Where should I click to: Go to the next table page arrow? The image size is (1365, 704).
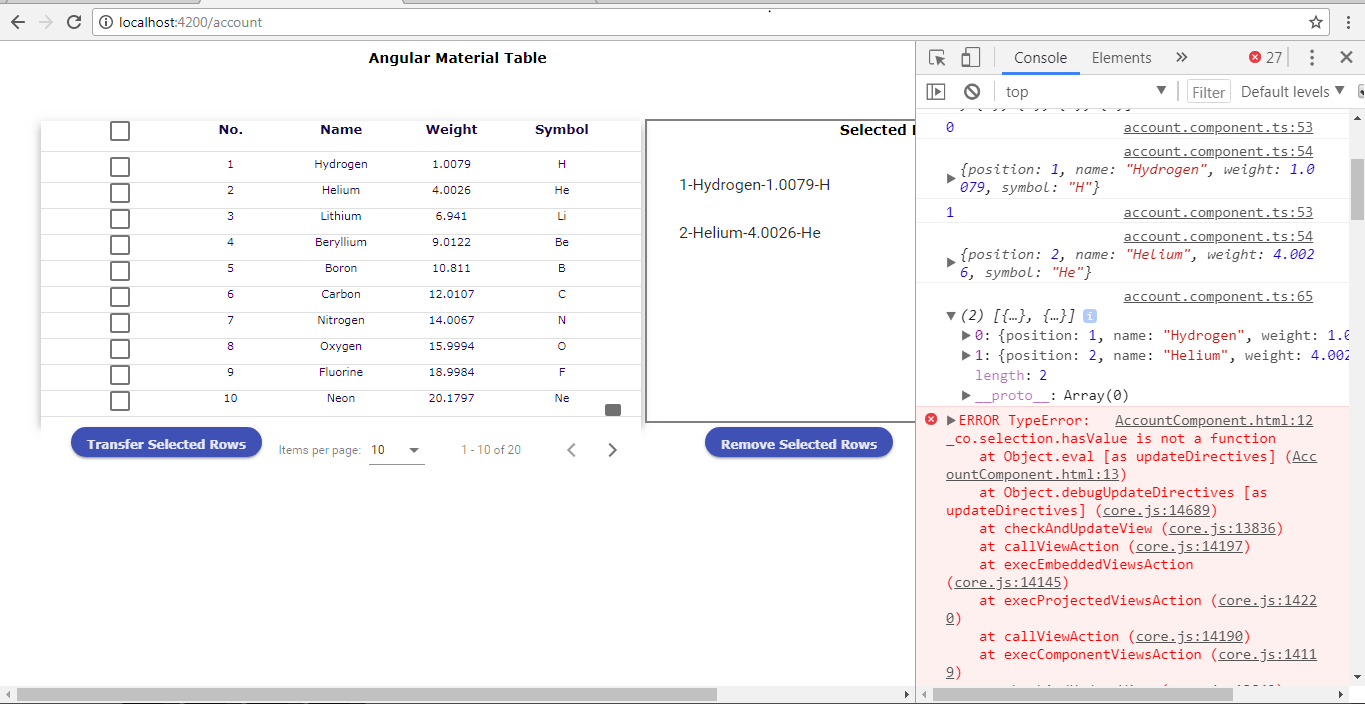(613, 450)
